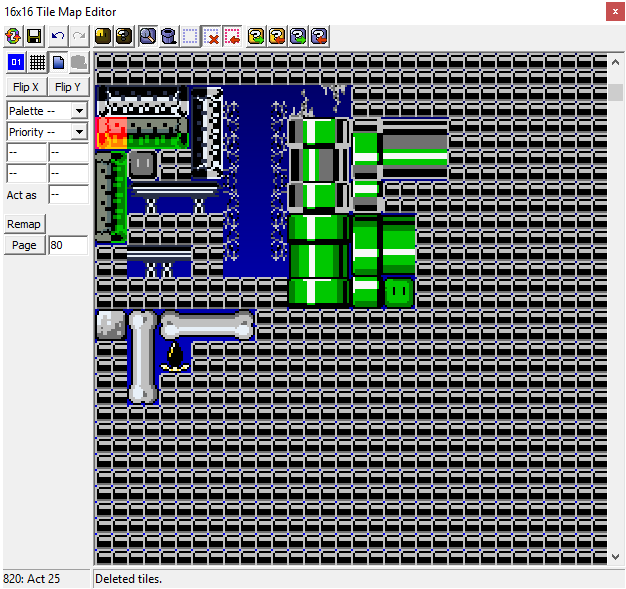Select the gray stone block tile
The image size is (626, 589).
(111, 325)
